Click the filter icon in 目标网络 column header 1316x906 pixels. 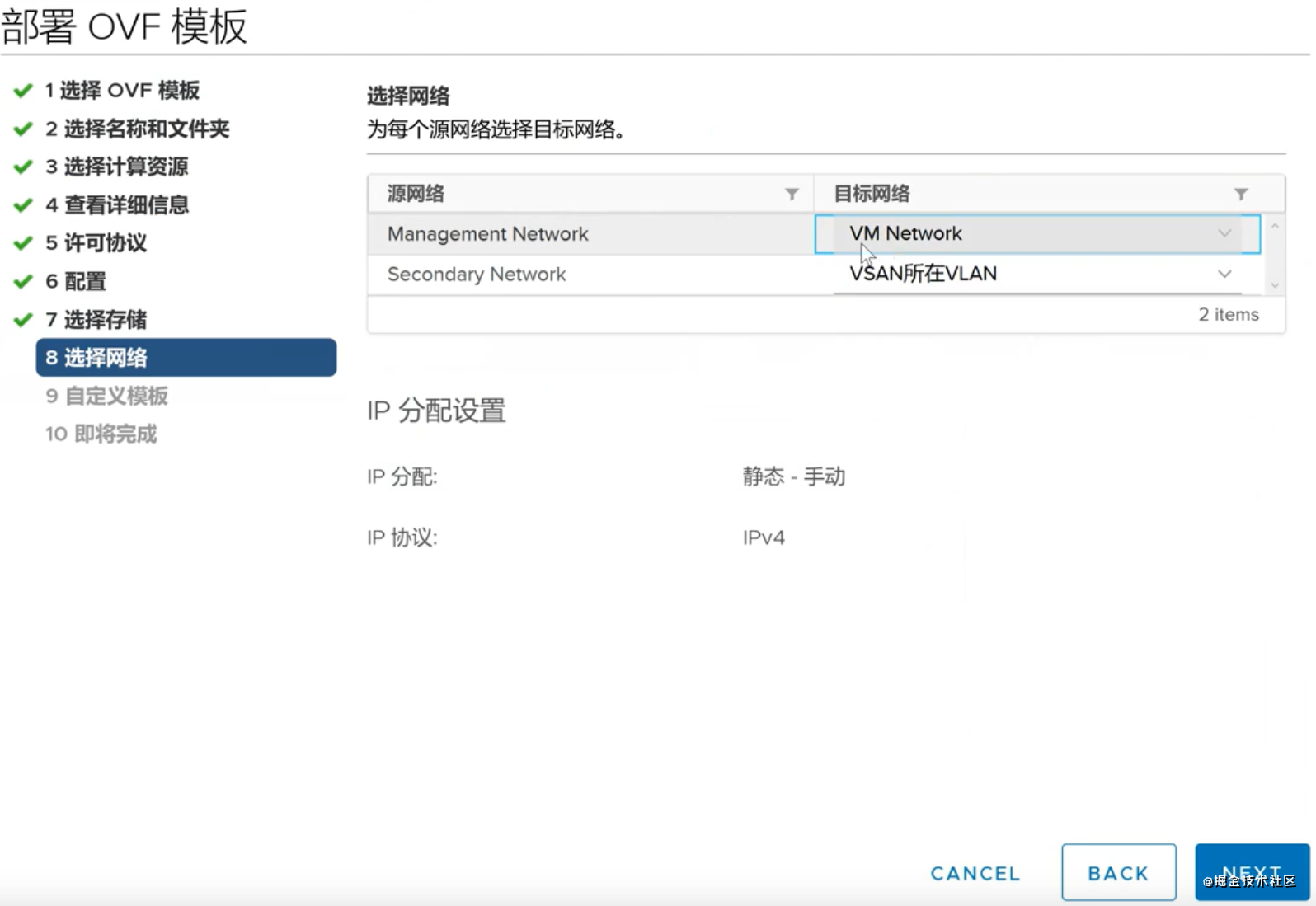coord(1241,195)
